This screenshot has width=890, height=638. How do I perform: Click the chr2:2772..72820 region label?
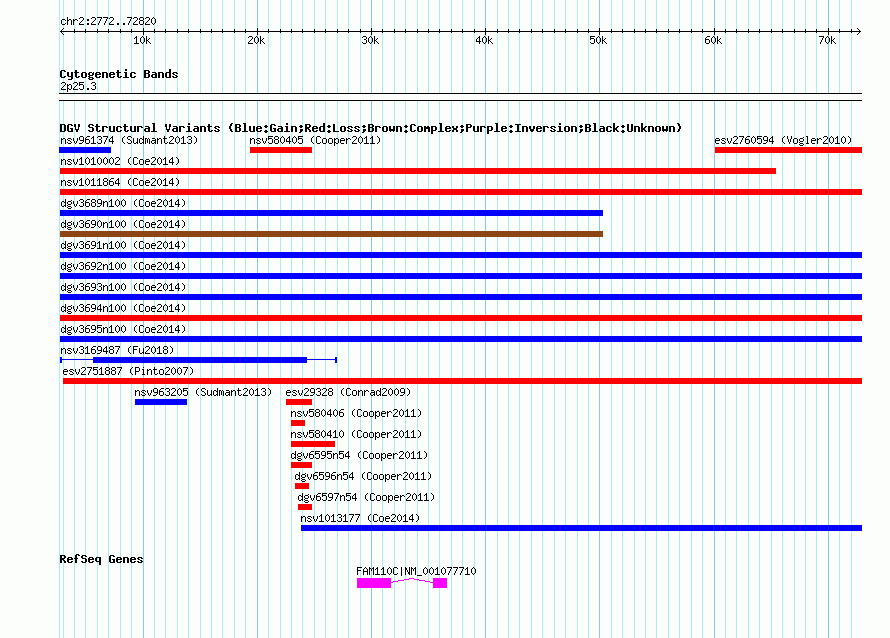pyautogui.click(x=108, y=21)
